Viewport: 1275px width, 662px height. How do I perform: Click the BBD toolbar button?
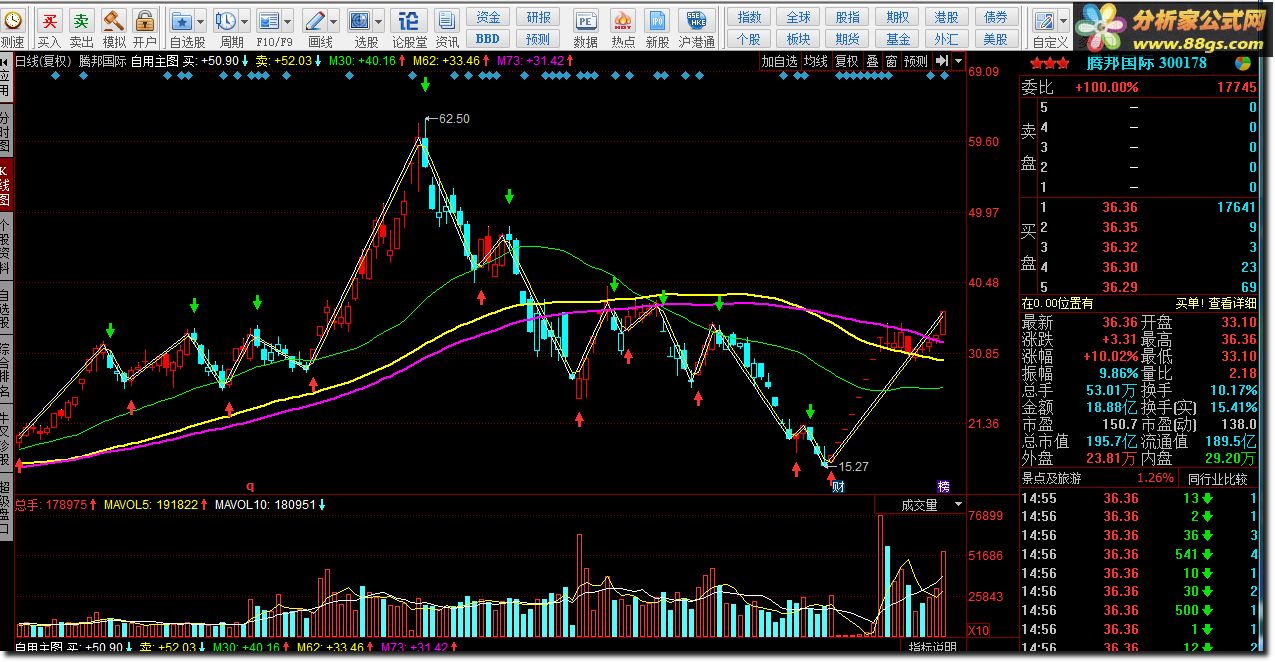pyautogui.click(x=488, y=39)
